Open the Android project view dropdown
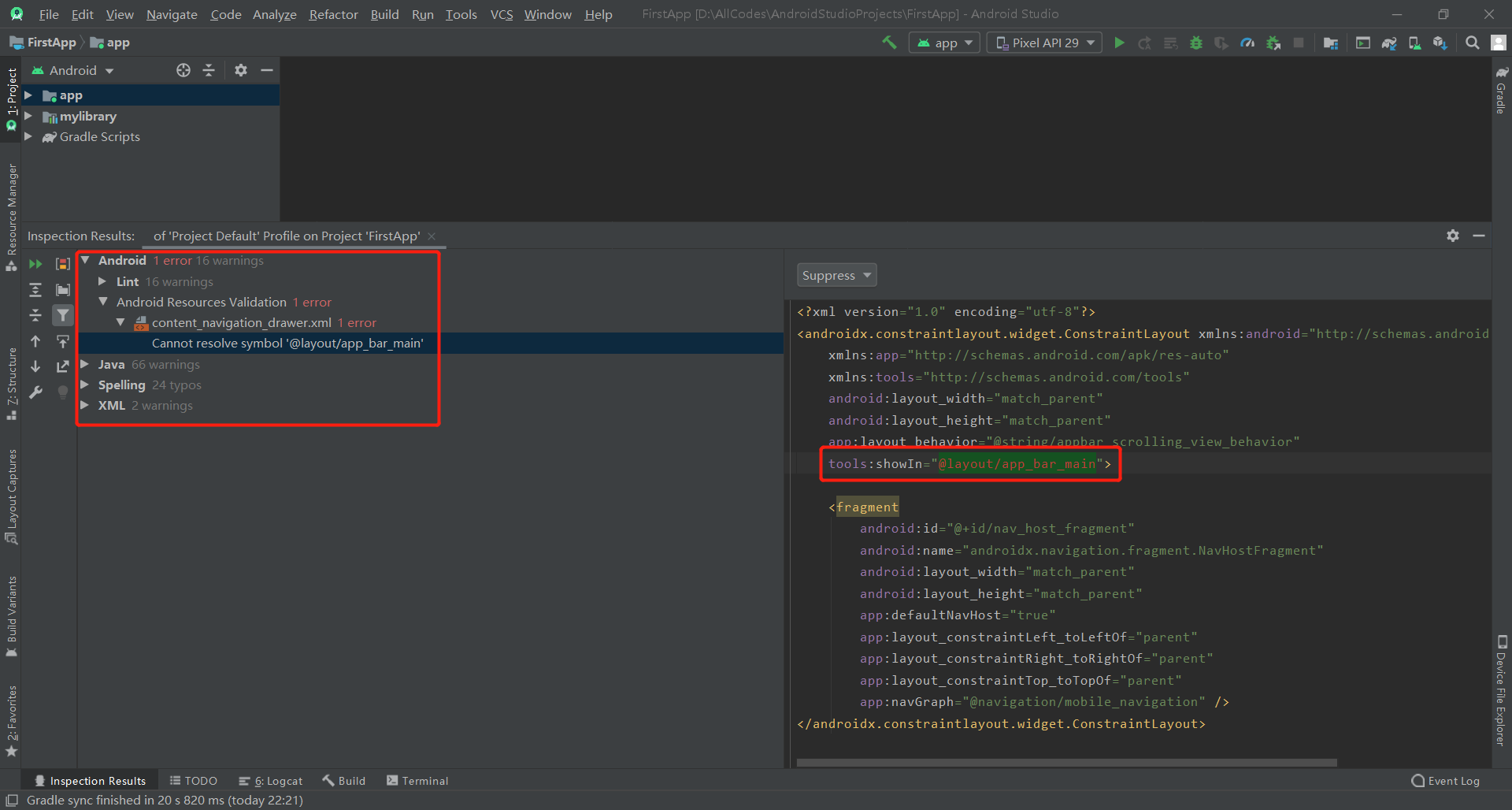Screen dimensions: 1512x810 [x=72, y=70]
